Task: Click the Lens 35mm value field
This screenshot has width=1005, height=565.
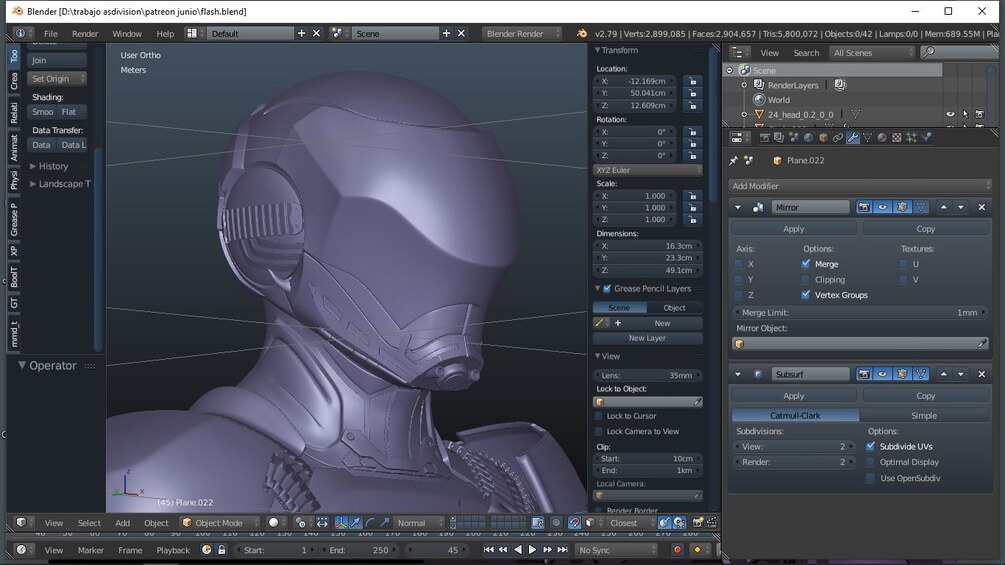Action: coord(647,375)
